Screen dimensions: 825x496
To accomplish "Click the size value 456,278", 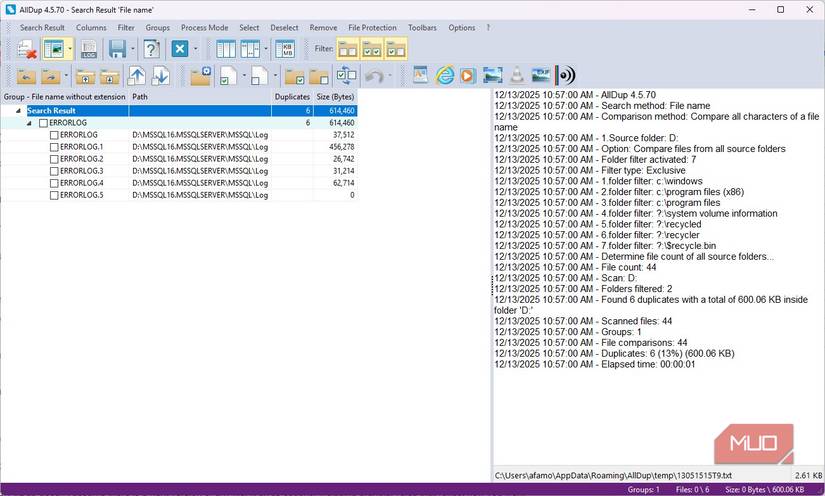I will click(341, 147).
